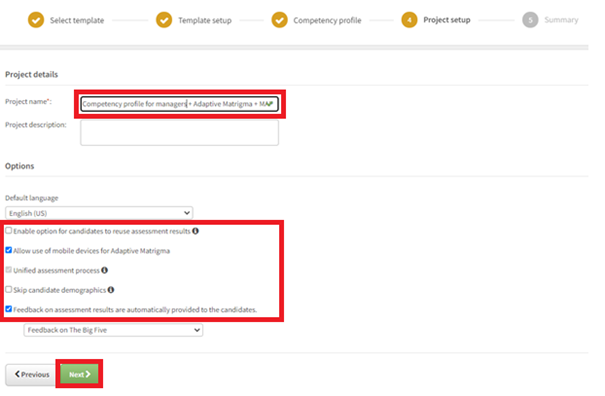Enable option to reuse assessment results checkbox

coord(8,230)
